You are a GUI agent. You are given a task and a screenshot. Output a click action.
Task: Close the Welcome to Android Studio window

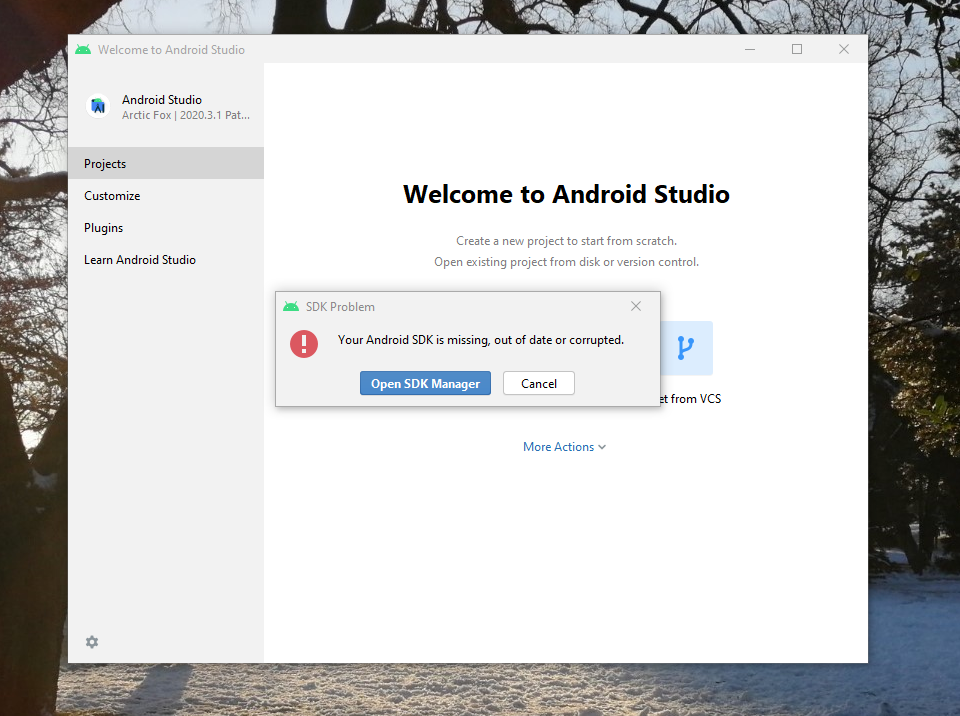[844, 49]
